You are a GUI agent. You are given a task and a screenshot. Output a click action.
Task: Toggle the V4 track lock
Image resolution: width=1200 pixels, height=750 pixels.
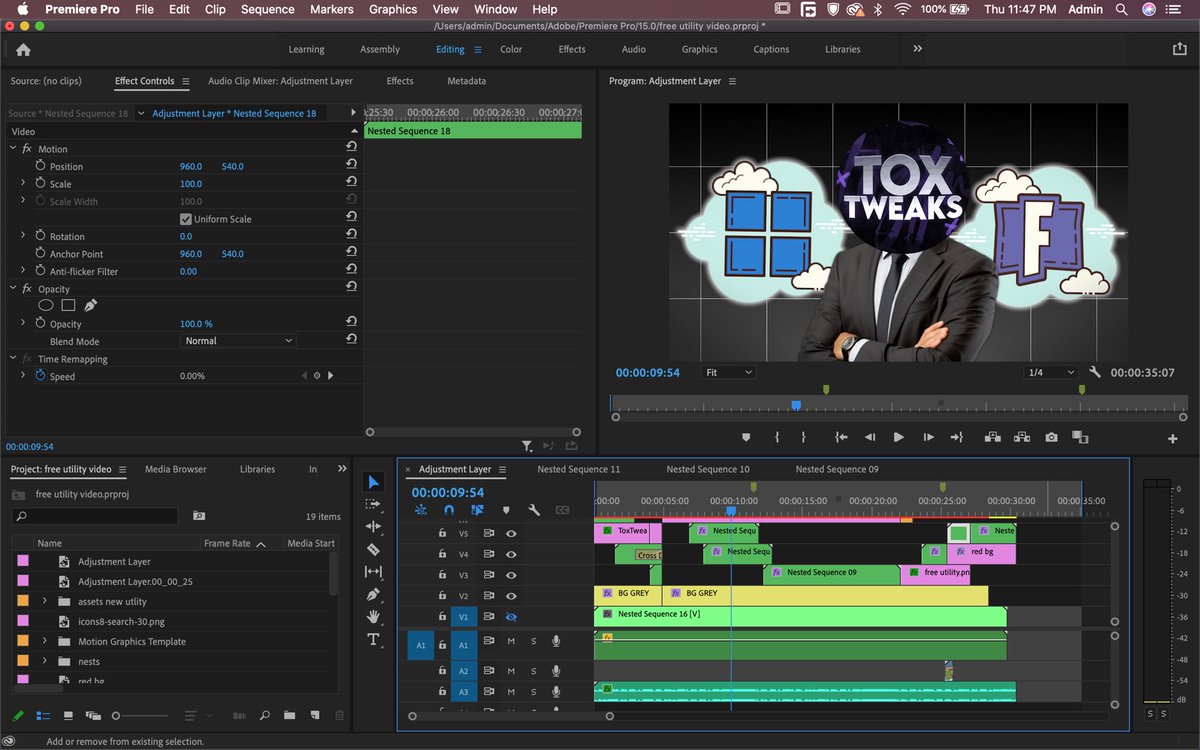tap(442, 554)
